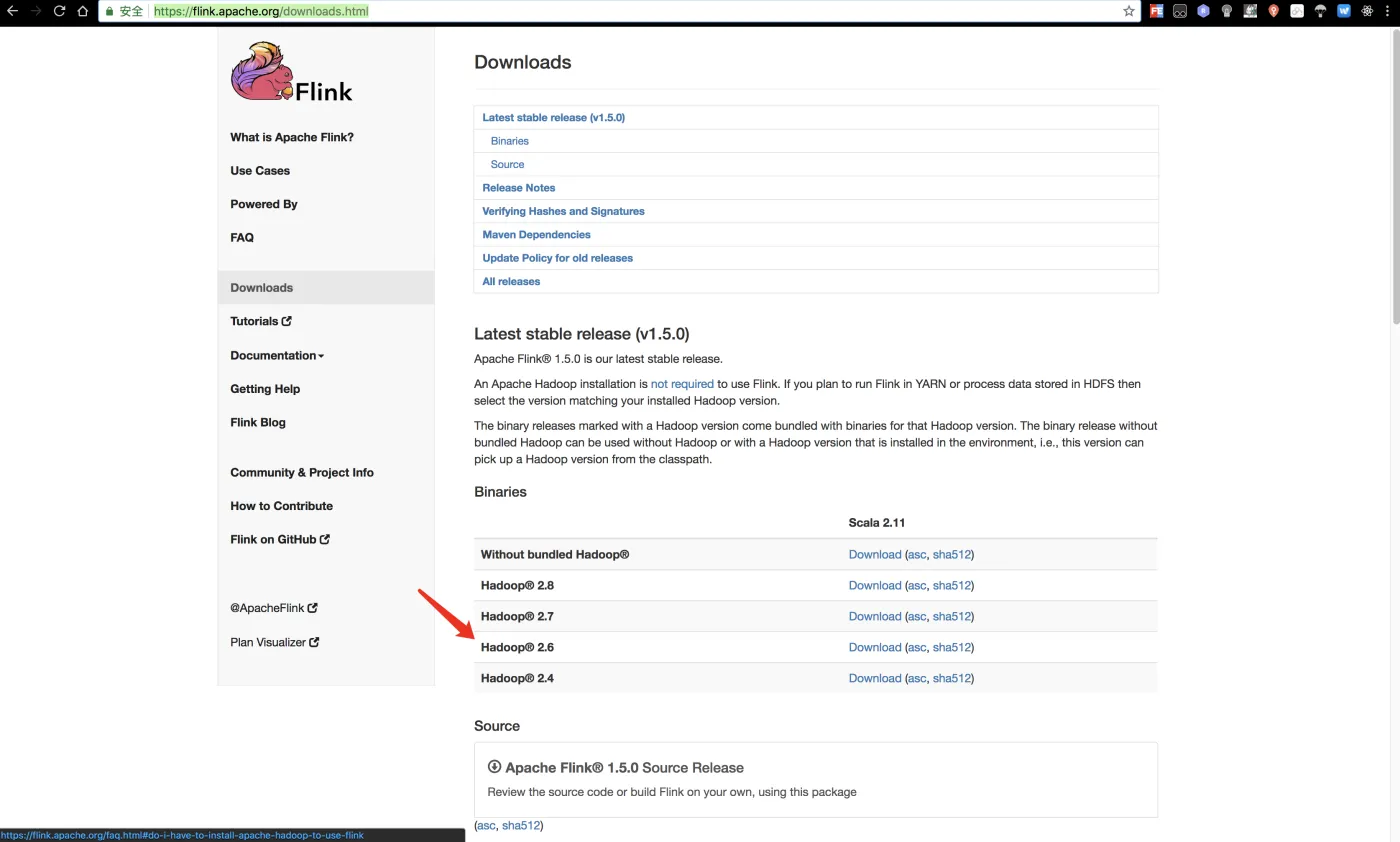Open the React DevTools extension
1400x842 pixels.
(x=1367, y=11)
